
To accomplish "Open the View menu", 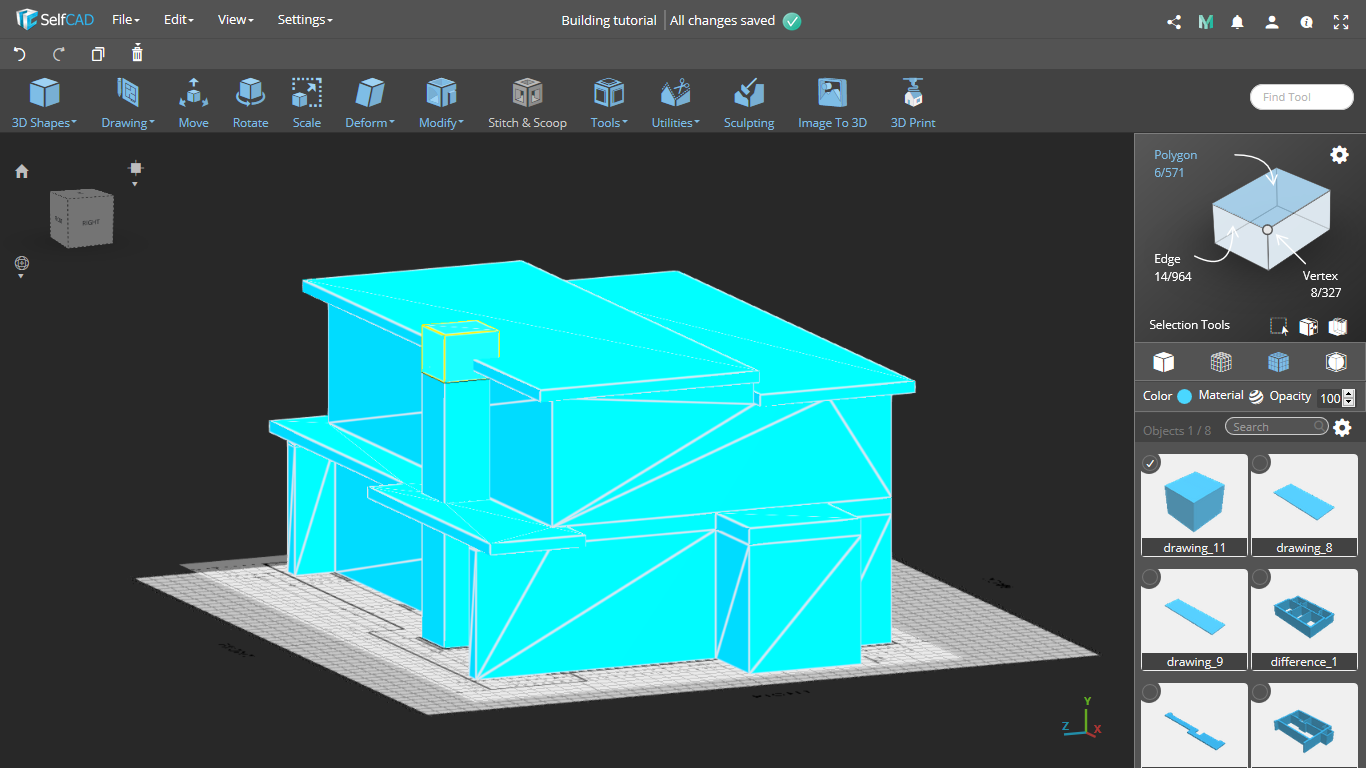I will pos(236,20).
